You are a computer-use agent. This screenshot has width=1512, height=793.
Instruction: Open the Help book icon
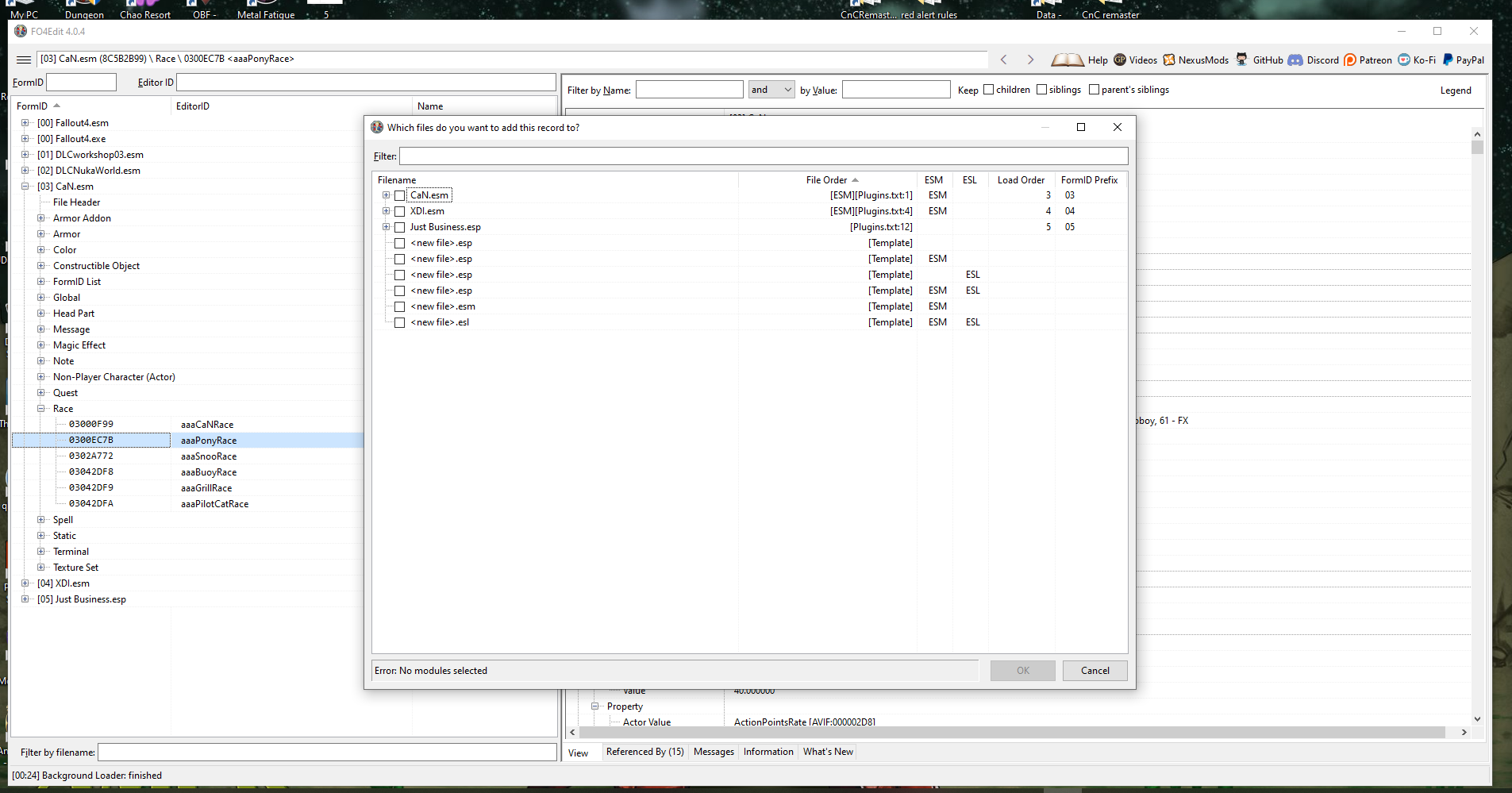click(1068, 60)
